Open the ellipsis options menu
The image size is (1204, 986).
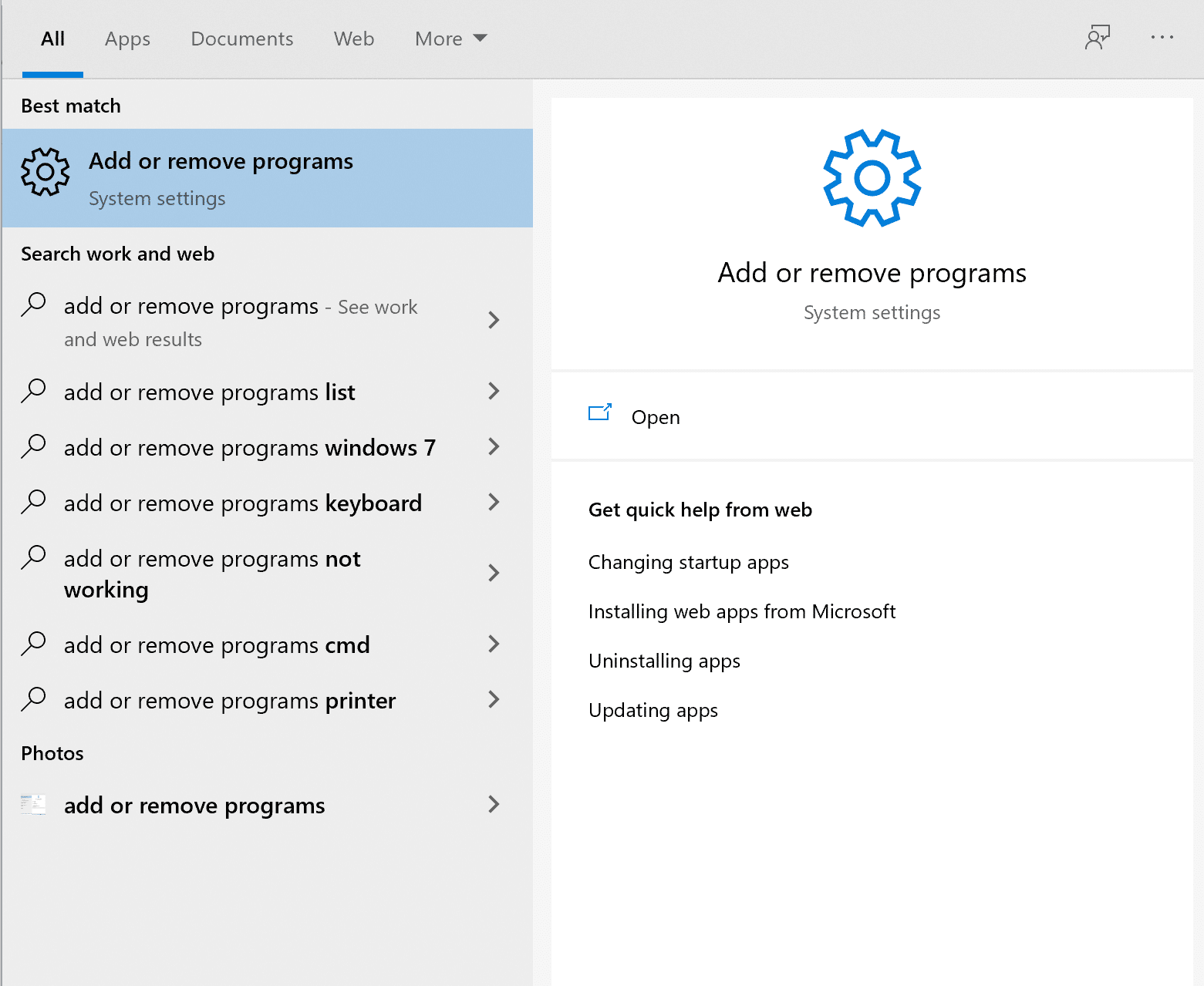click(x=1162, y=38)
